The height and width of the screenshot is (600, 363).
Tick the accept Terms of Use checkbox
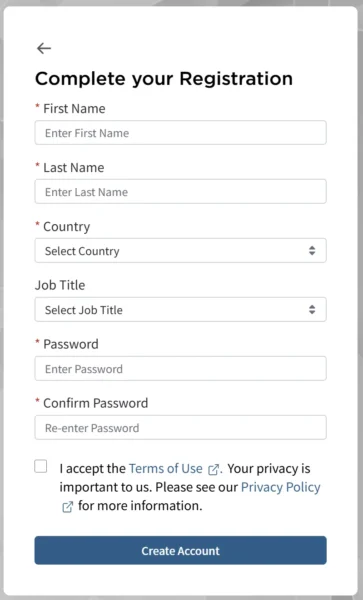pyautogui.click(x=41, y=466)
